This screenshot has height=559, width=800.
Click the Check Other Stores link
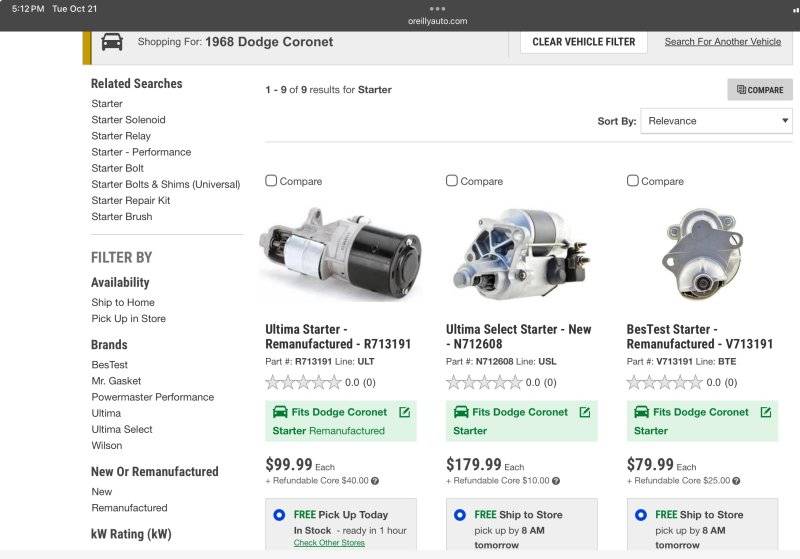(329, 543)
